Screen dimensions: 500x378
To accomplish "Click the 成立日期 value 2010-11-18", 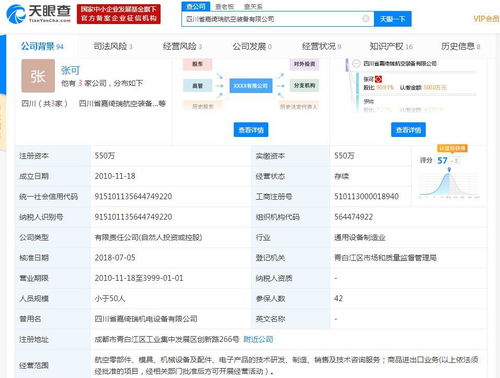I will [115, 176].
